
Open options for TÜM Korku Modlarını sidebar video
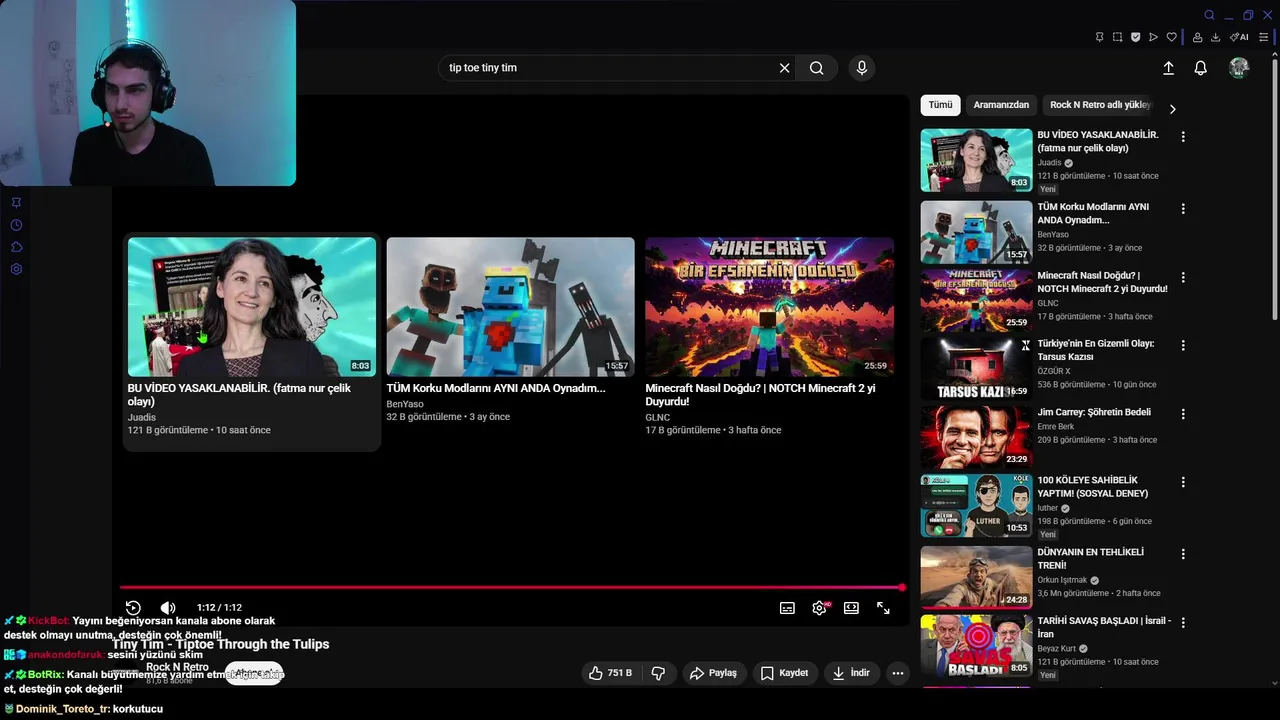tap(1183, 209)
